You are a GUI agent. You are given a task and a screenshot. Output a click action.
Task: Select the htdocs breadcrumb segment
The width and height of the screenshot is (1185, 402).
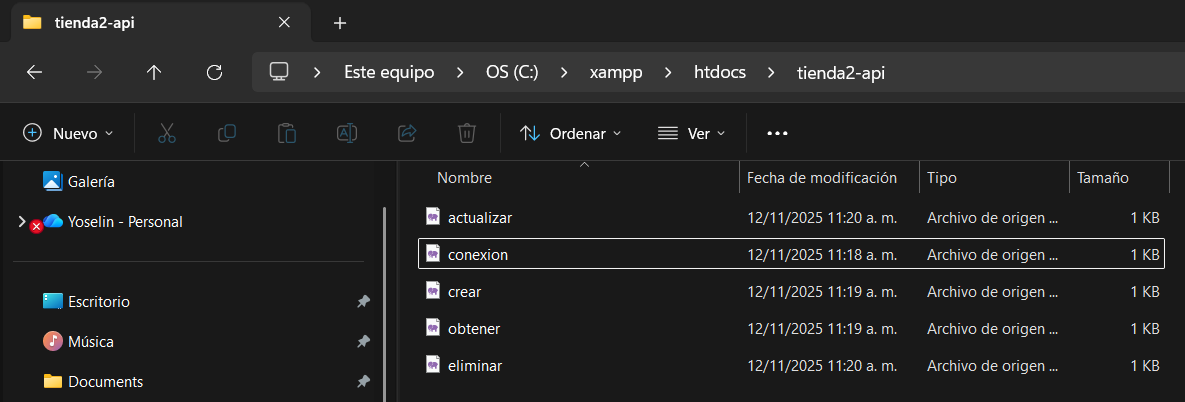(x=720, y=73)
